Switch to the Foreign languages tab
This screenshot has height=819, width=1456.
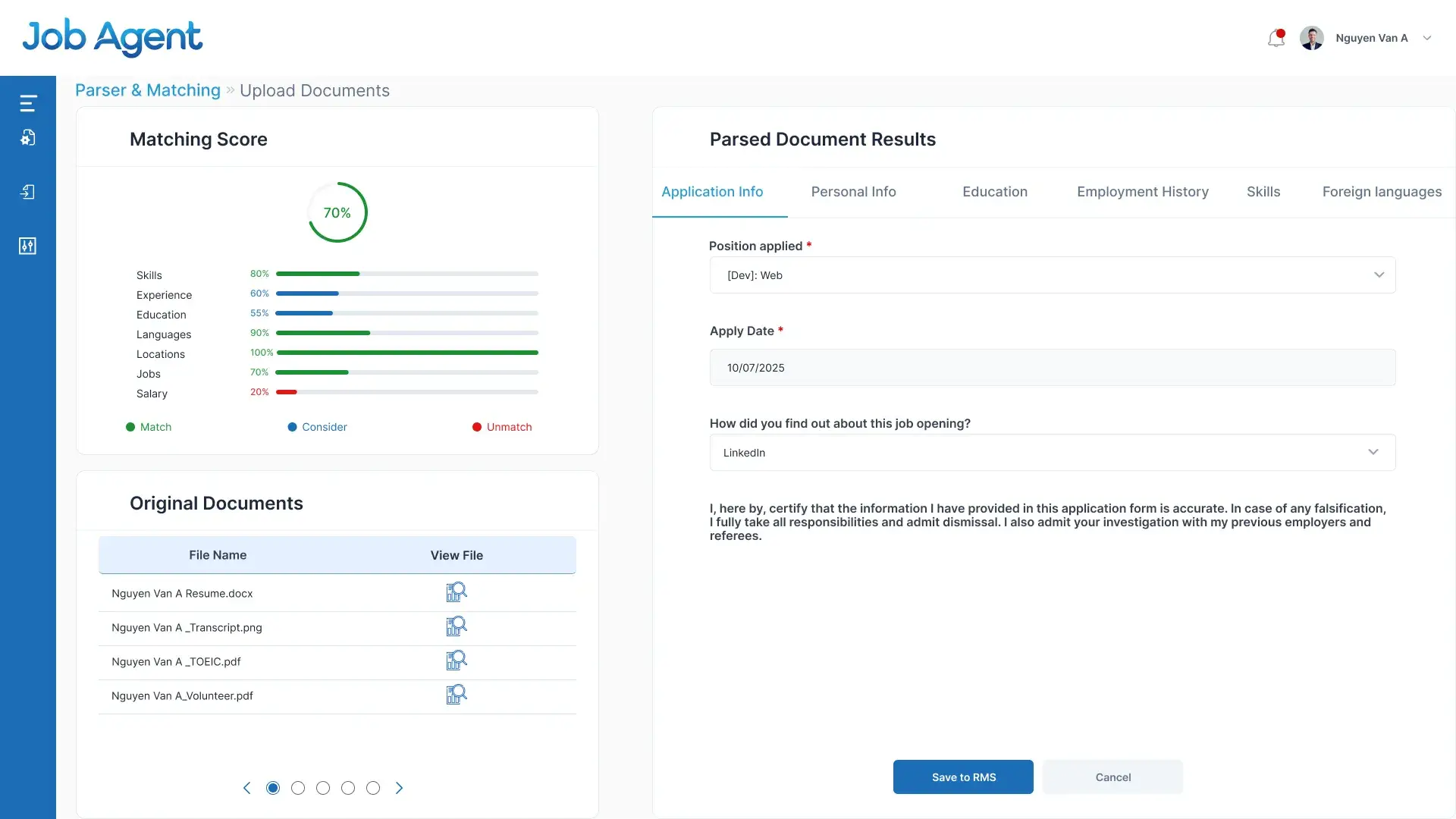click(1382, 192)
